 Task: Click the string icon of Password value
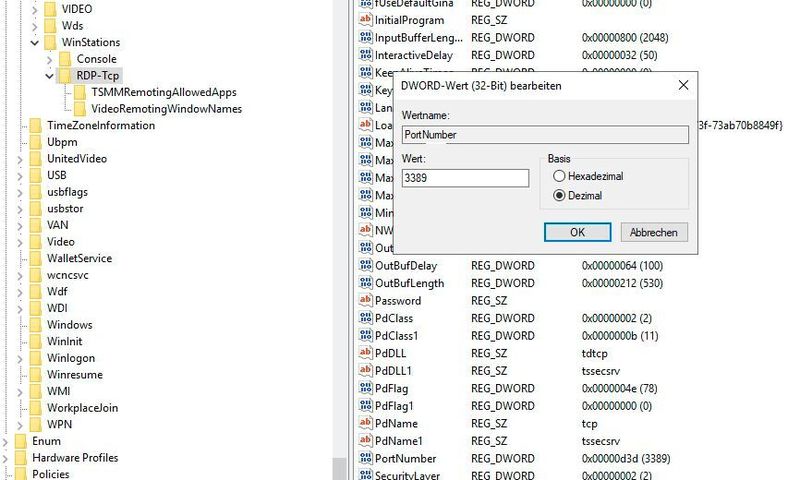click(365, 300)
